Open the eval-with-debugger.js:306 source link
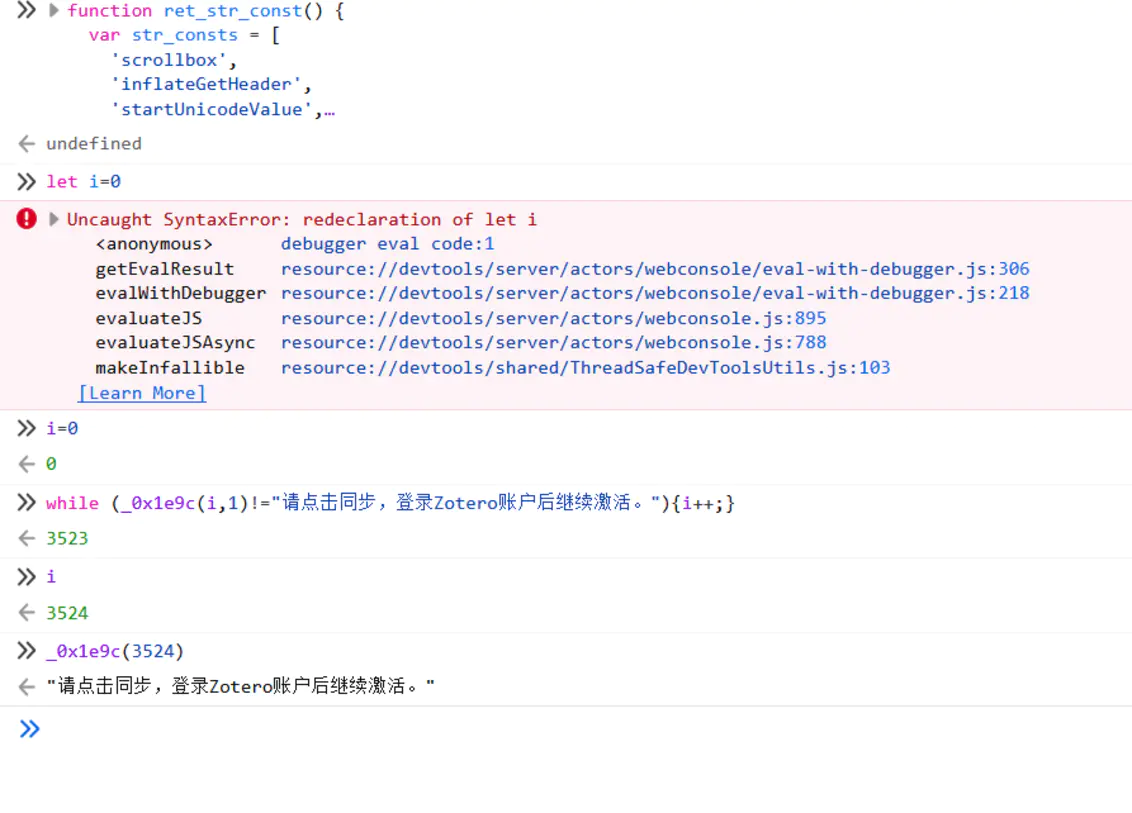 (654, 269)
